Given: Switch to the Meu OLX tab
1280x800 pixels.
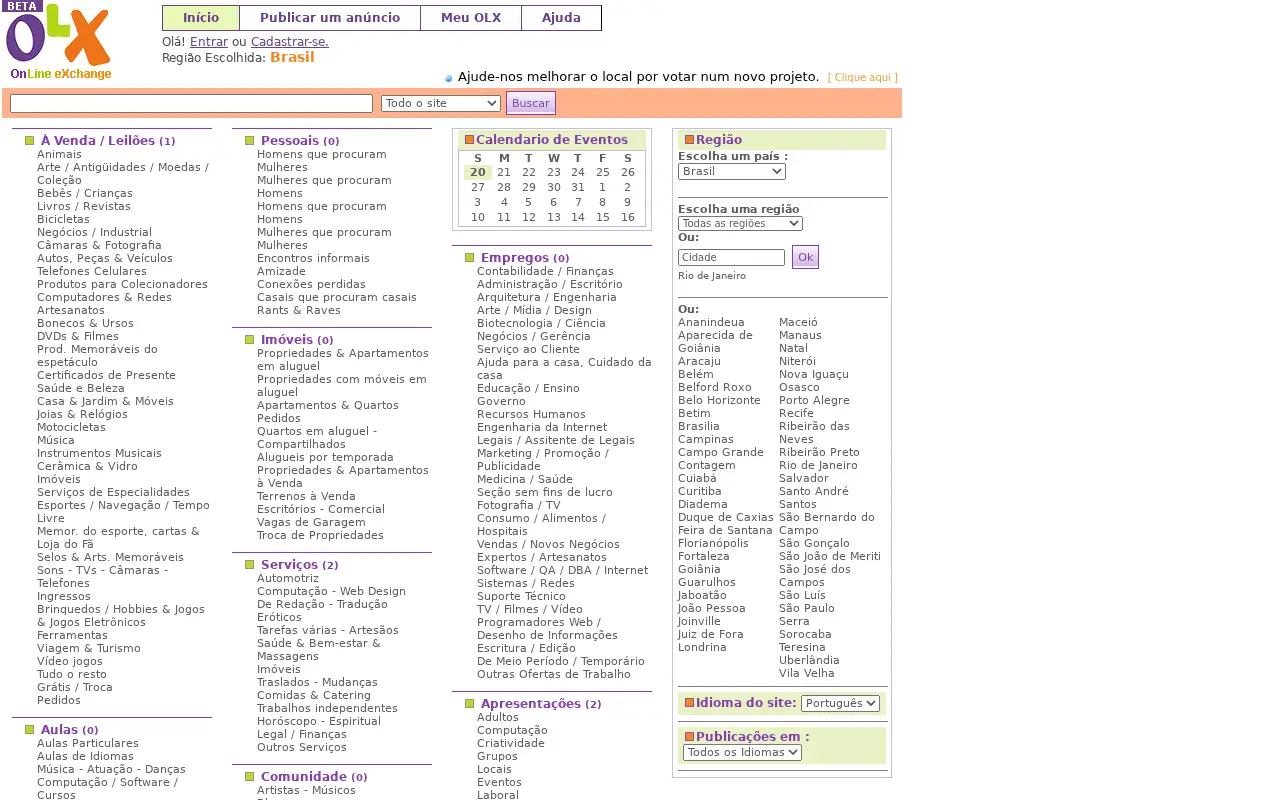Looking at the screenshot, I should [471, 18].
